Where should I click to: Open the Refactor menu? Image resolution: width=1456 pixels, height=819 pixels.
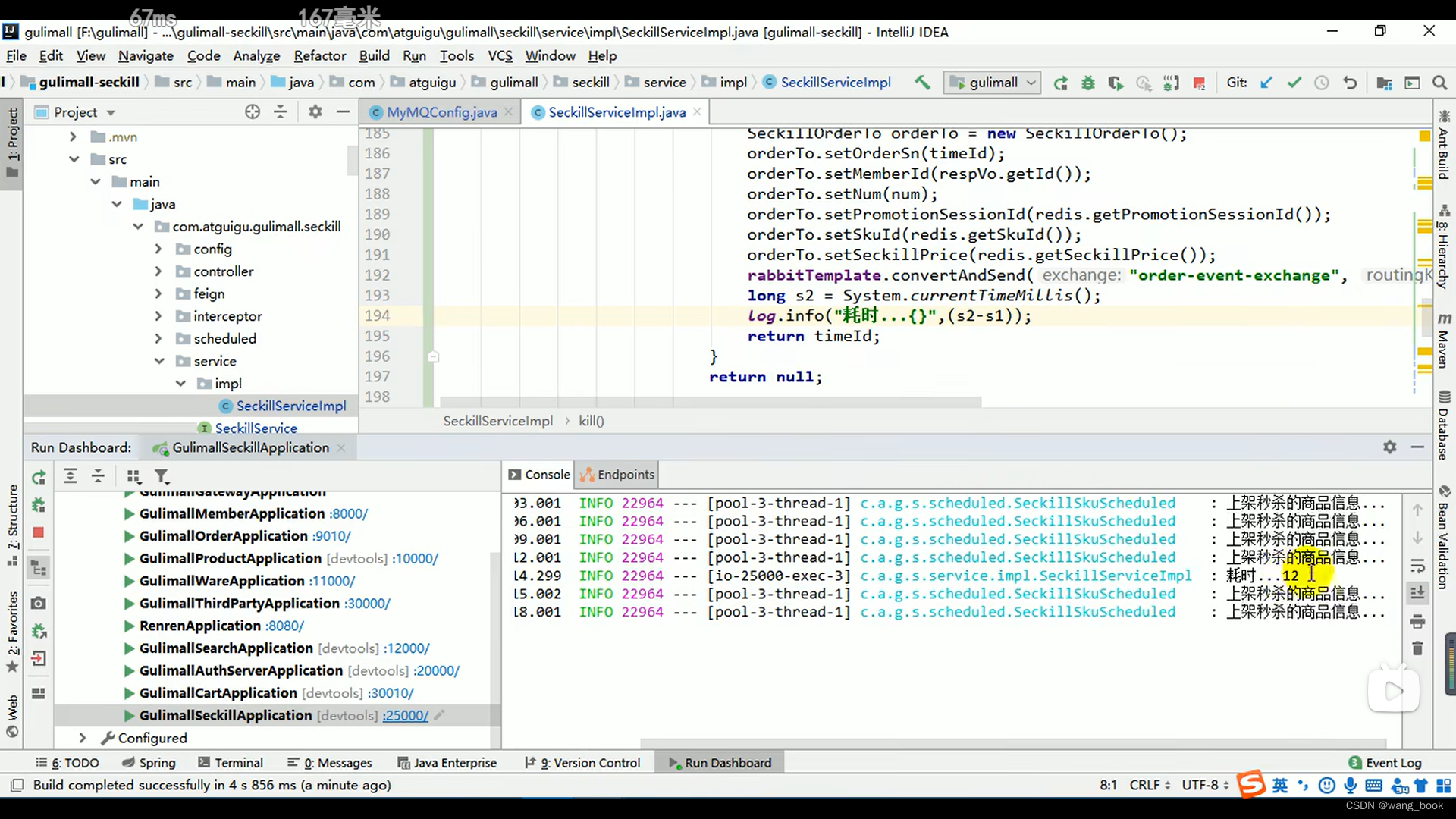tap(320, 56)
